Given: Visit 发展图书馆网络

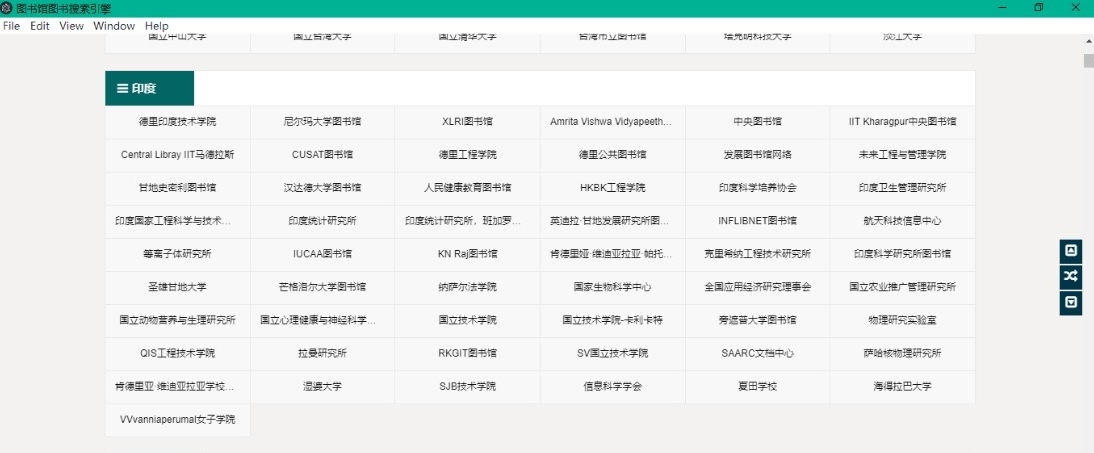Looking at the screenshot, I should pos(757,155).
